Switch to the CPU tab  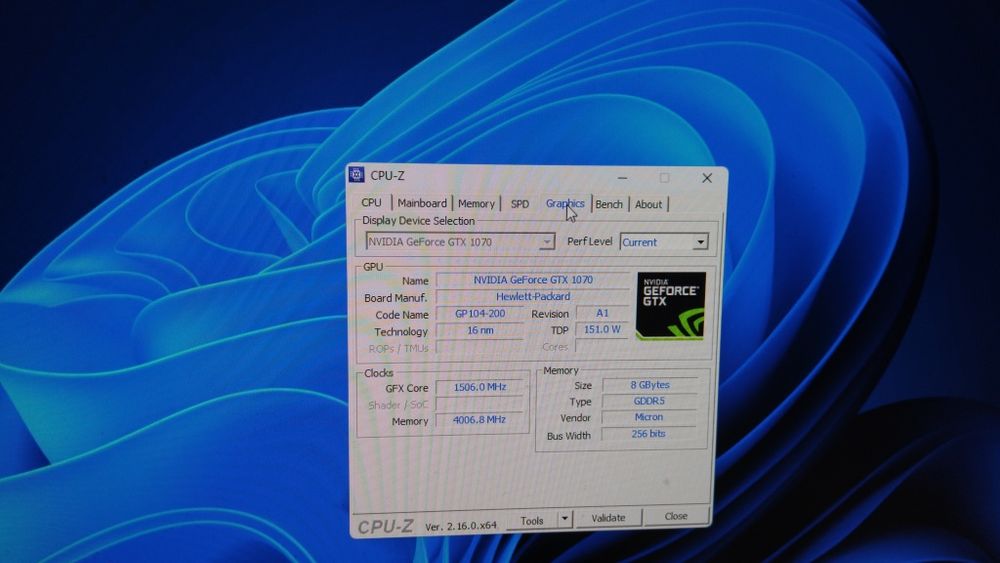(371, 203)
